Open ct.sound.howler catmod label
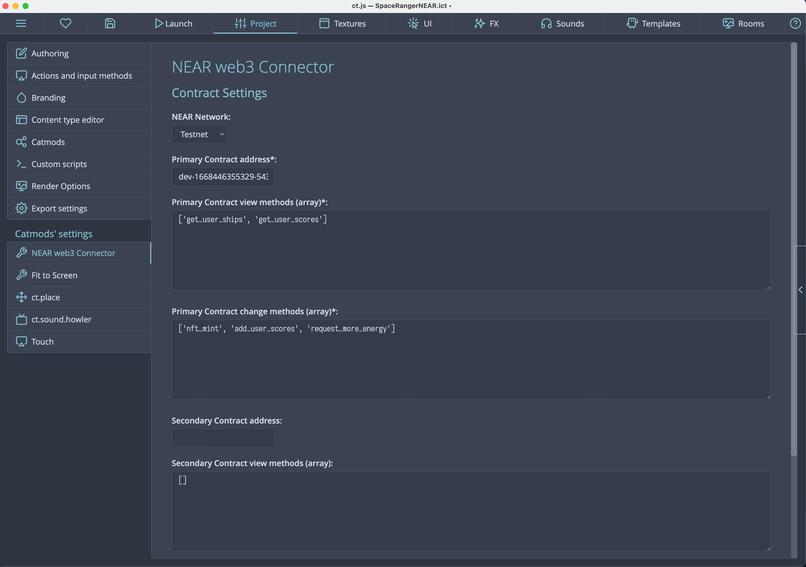Screen dimensions: 806x567 [x=61, y=319]
